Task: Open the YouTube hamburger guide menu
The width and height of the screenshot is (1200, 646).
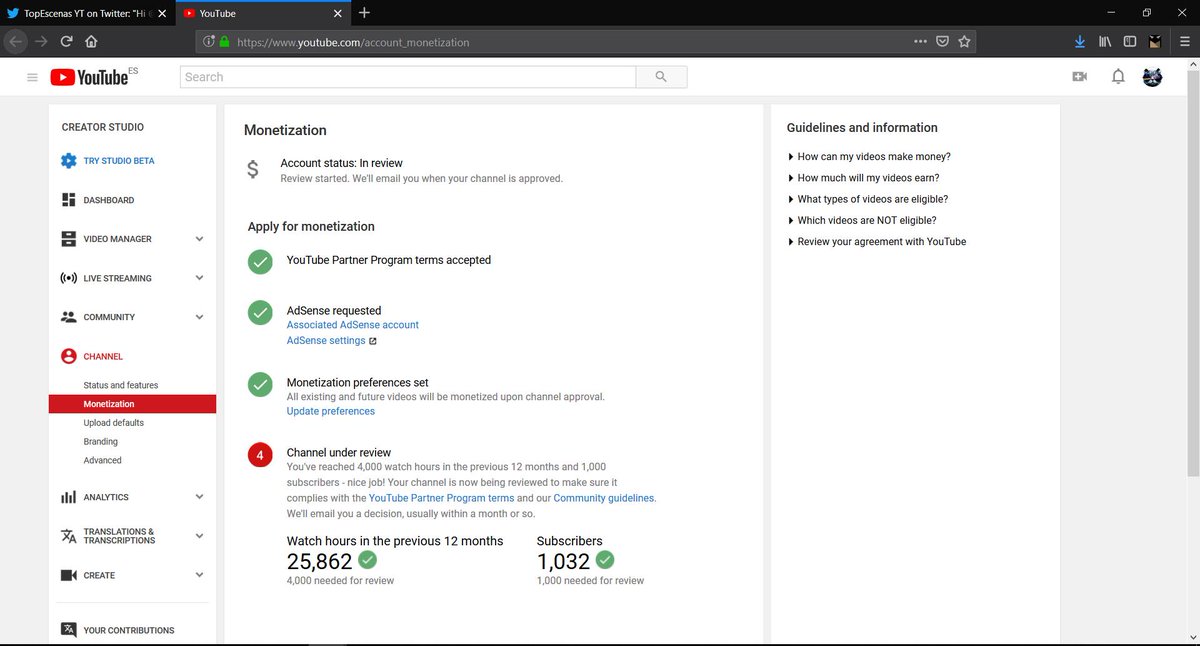Action: (x=32, y=77)
